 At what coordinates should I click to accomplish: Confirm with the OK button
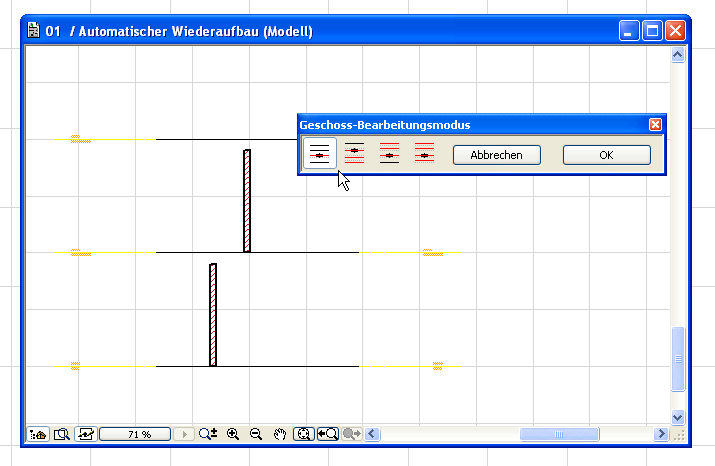pyautogui.click(x=606, y=155)
